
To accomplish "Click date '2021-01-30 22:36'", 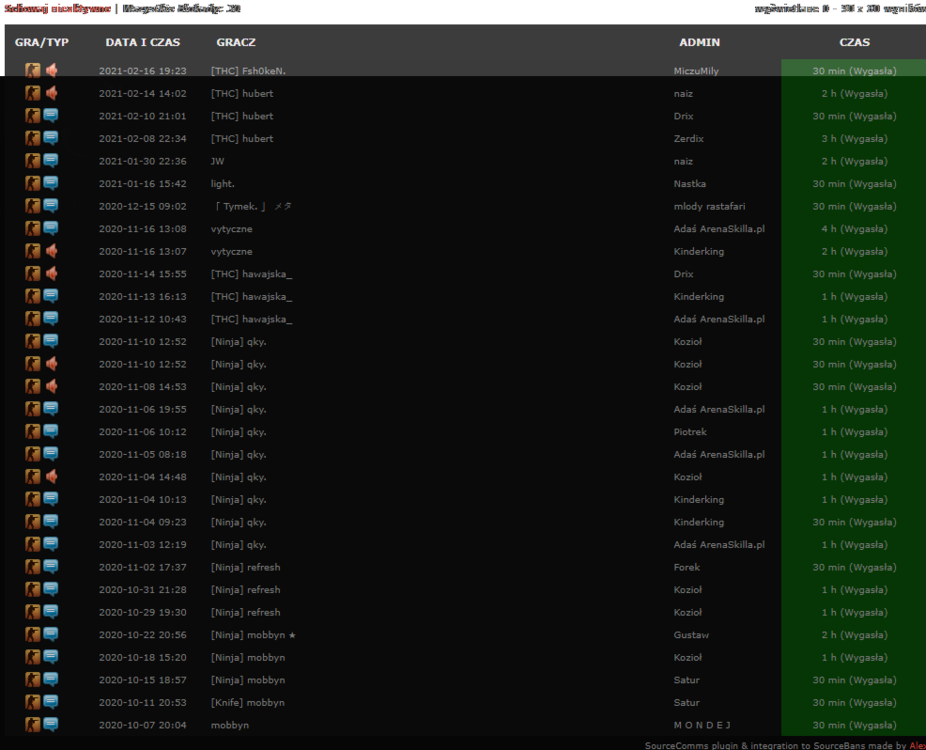I will (x=142, y=161).
